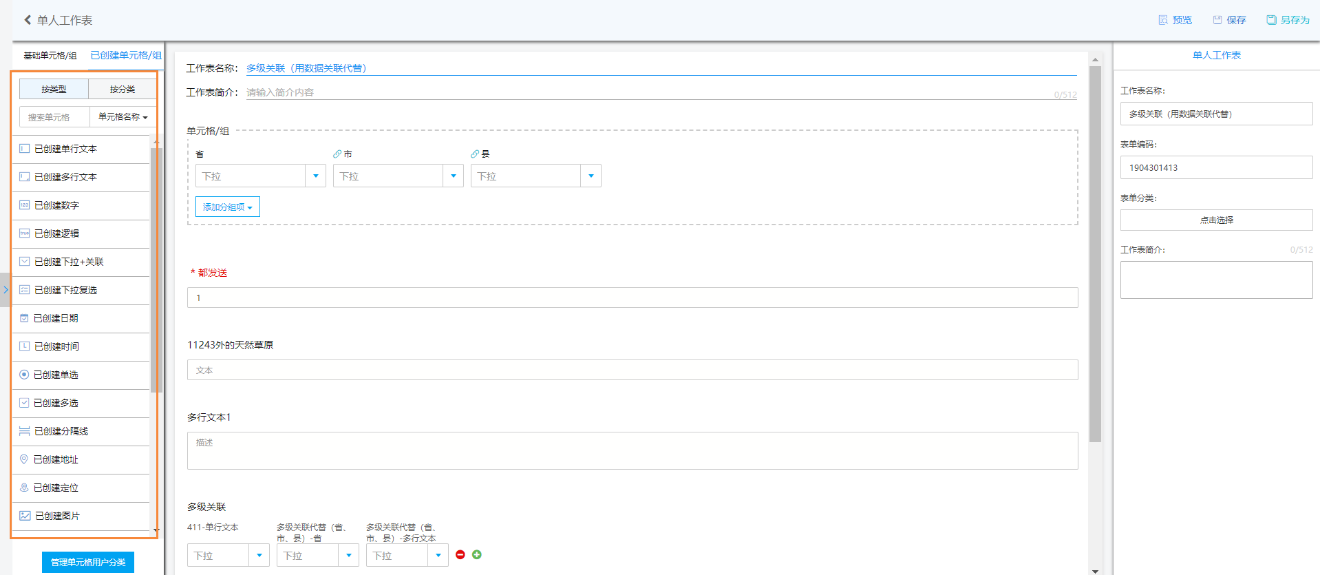The image size is (1320, 575).
Task: Open the 县 dropdown
Action: 535,176
